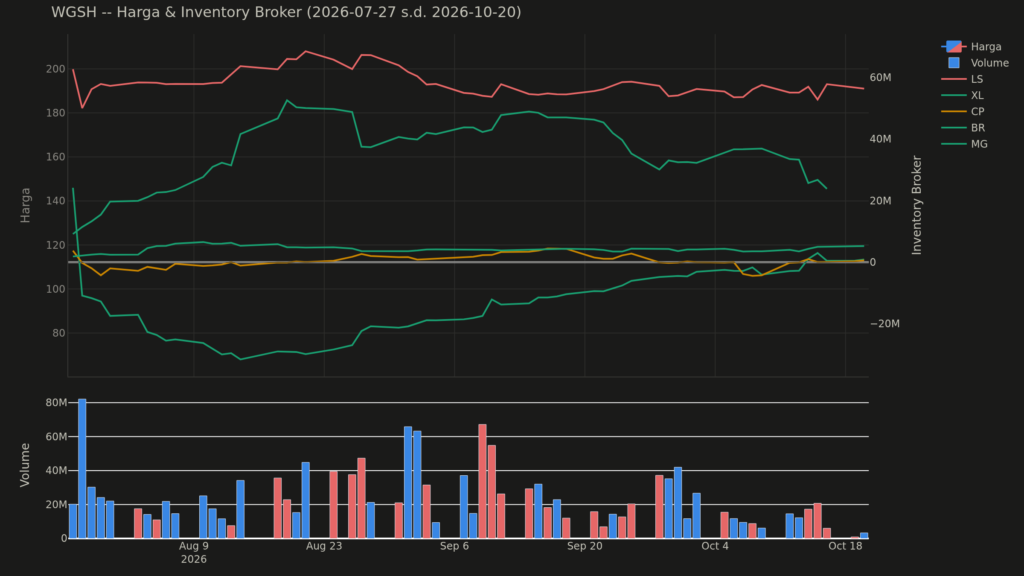The image size is (1024, 576).
Task: Click the Aug 23 date label
Action: 324,546
